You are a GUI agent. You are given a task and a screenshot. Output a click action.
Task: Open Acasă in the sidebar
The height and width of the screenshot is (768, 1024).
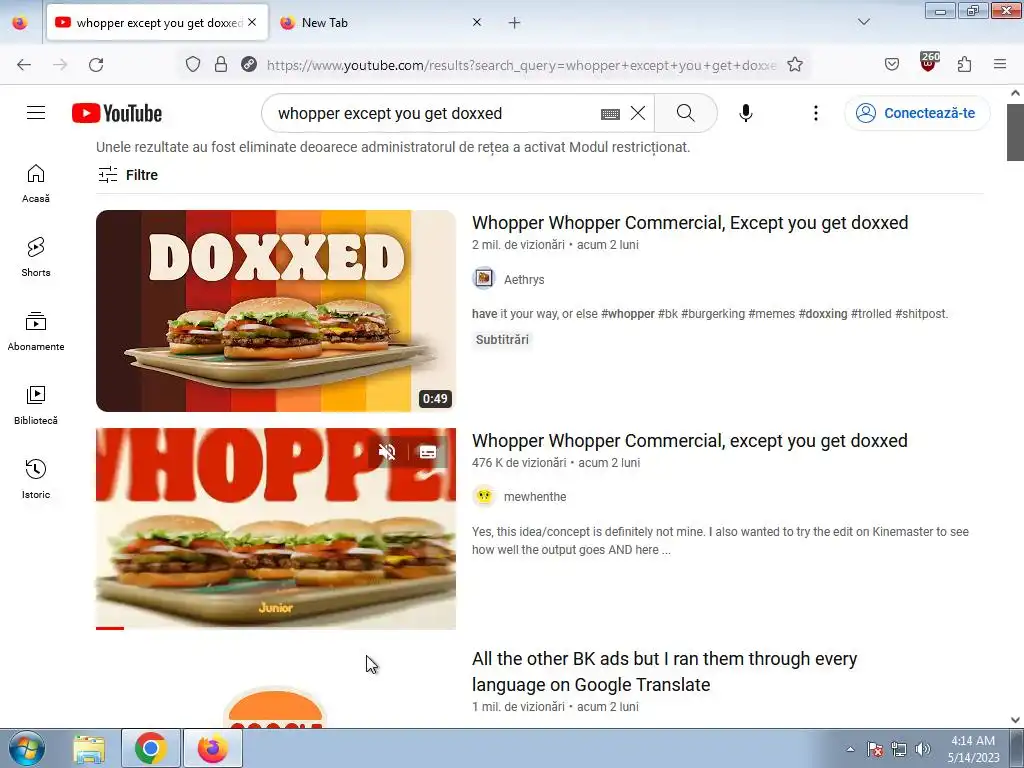36,184
